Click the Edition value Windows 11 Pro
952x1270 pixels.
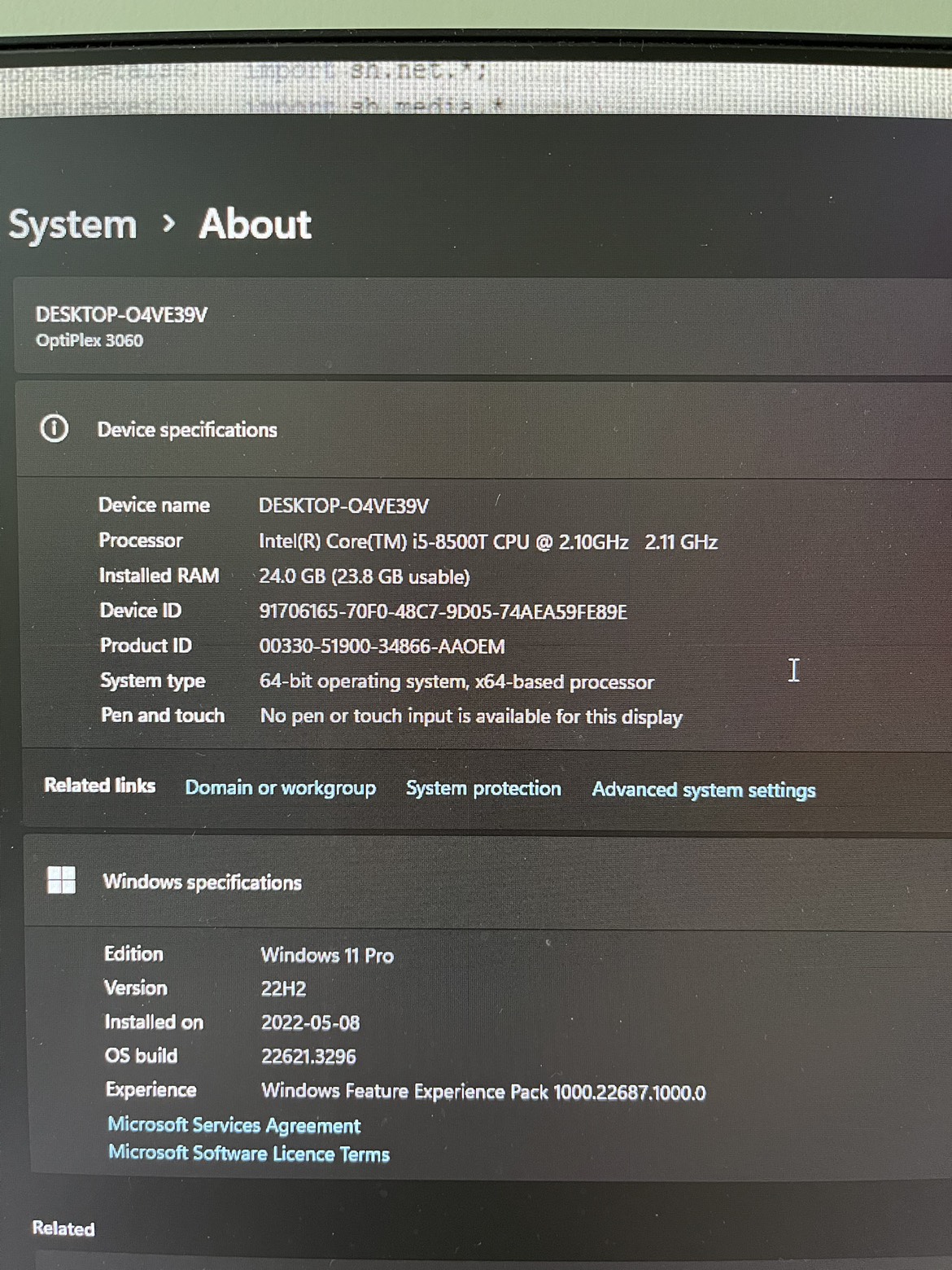327,955
